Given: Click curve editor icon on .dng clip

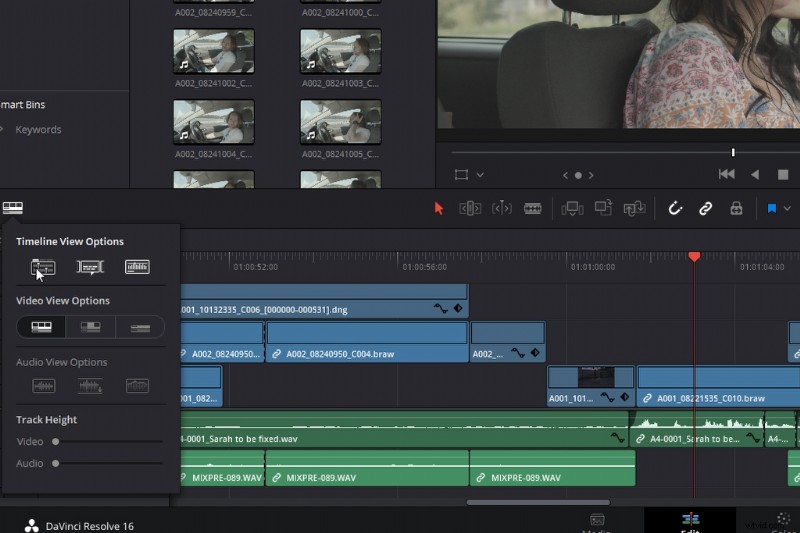Looking at the screenshot, I should [440, 308].
